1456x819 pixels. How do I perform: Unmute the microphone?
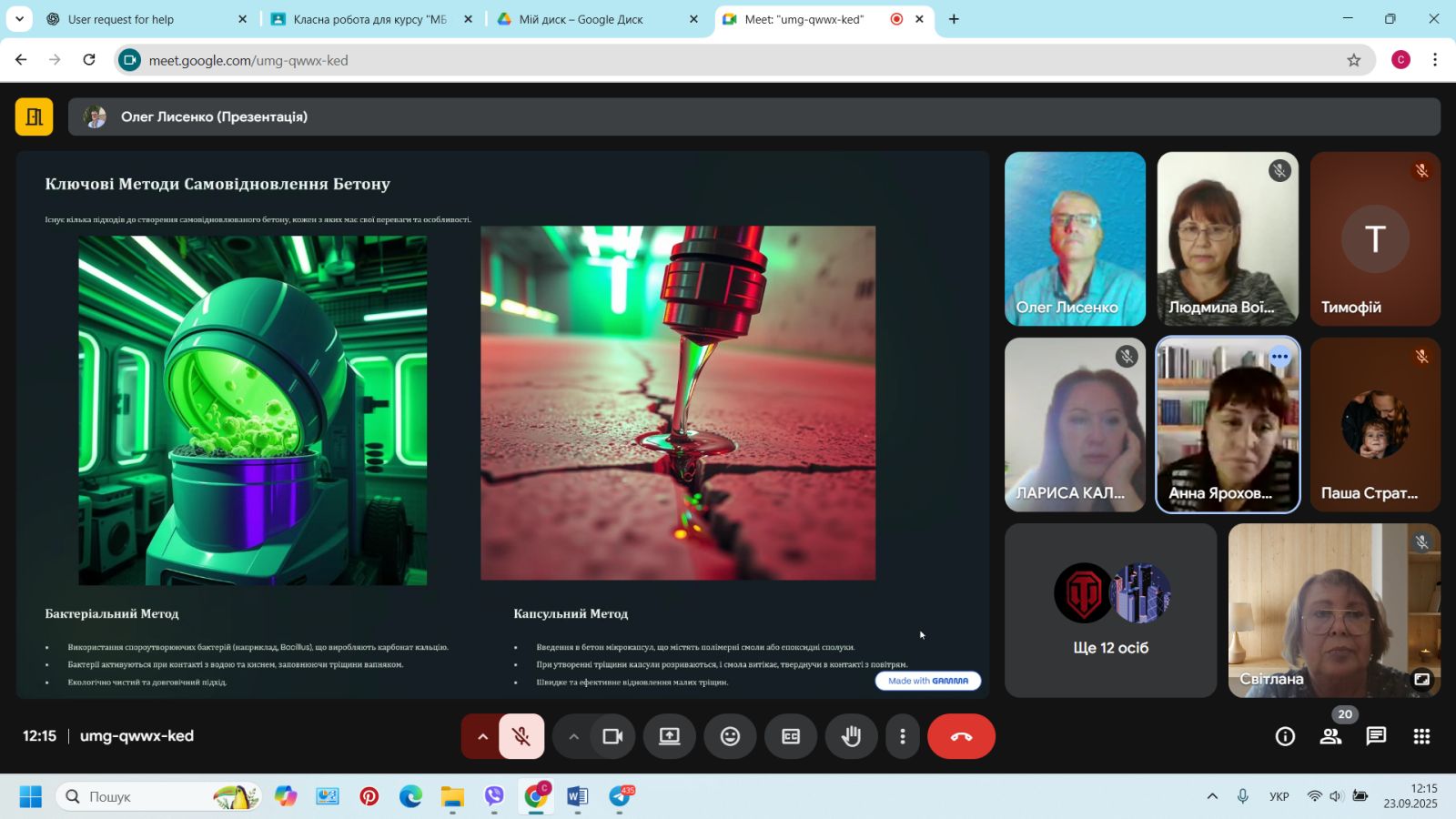click(521, 736)
